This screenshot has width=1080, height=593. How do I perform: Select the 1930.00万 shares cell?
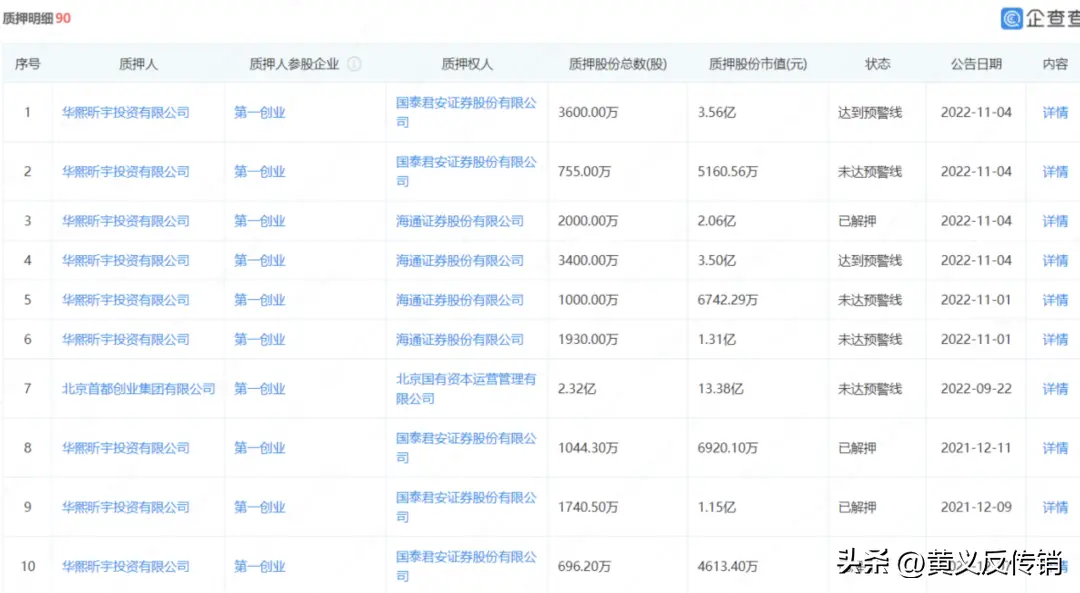click(588, 340)
